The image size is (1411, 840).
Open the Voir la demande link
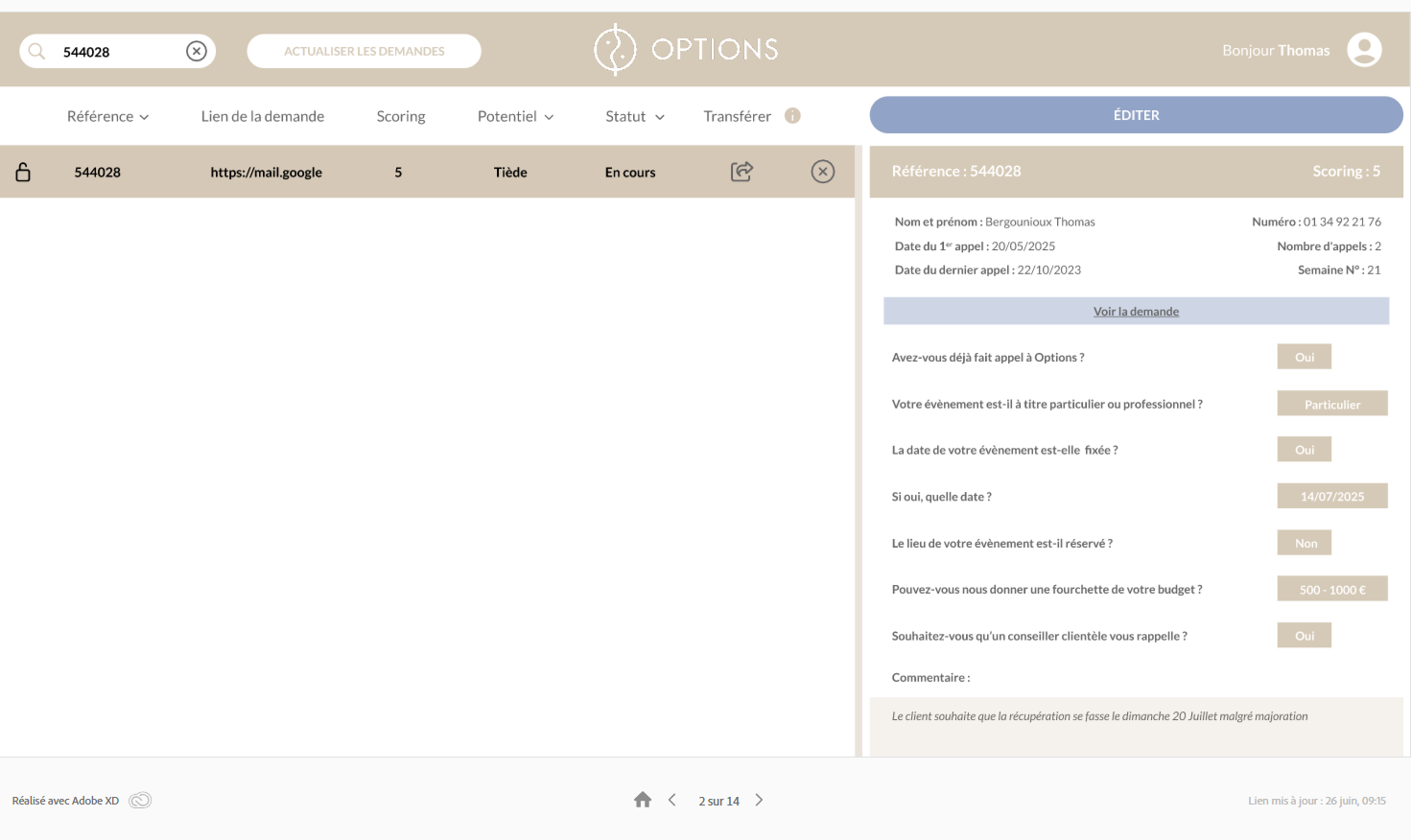coord(1136,312)
